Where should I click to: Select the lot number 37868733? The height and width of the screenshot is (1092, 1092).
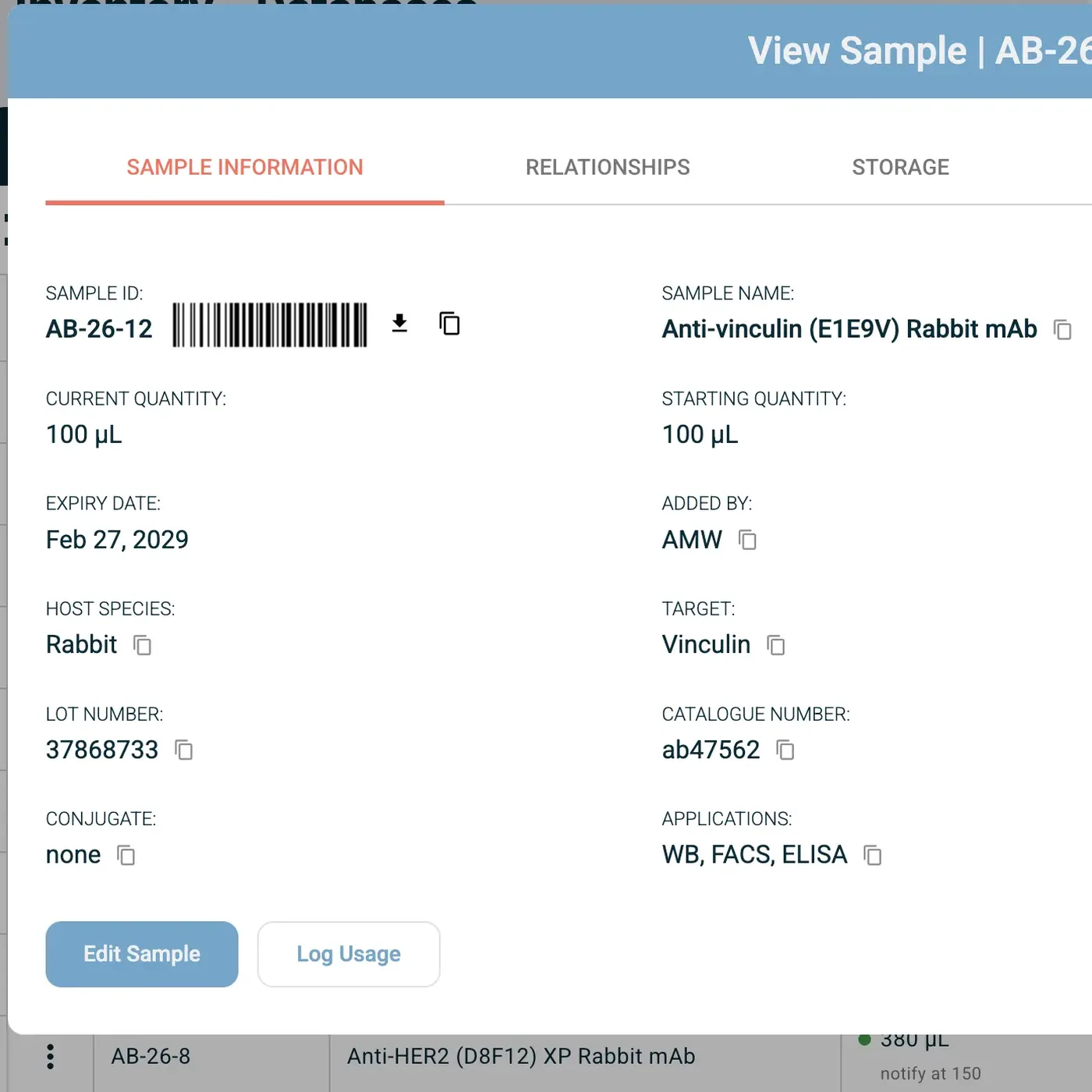coord(102,750)
